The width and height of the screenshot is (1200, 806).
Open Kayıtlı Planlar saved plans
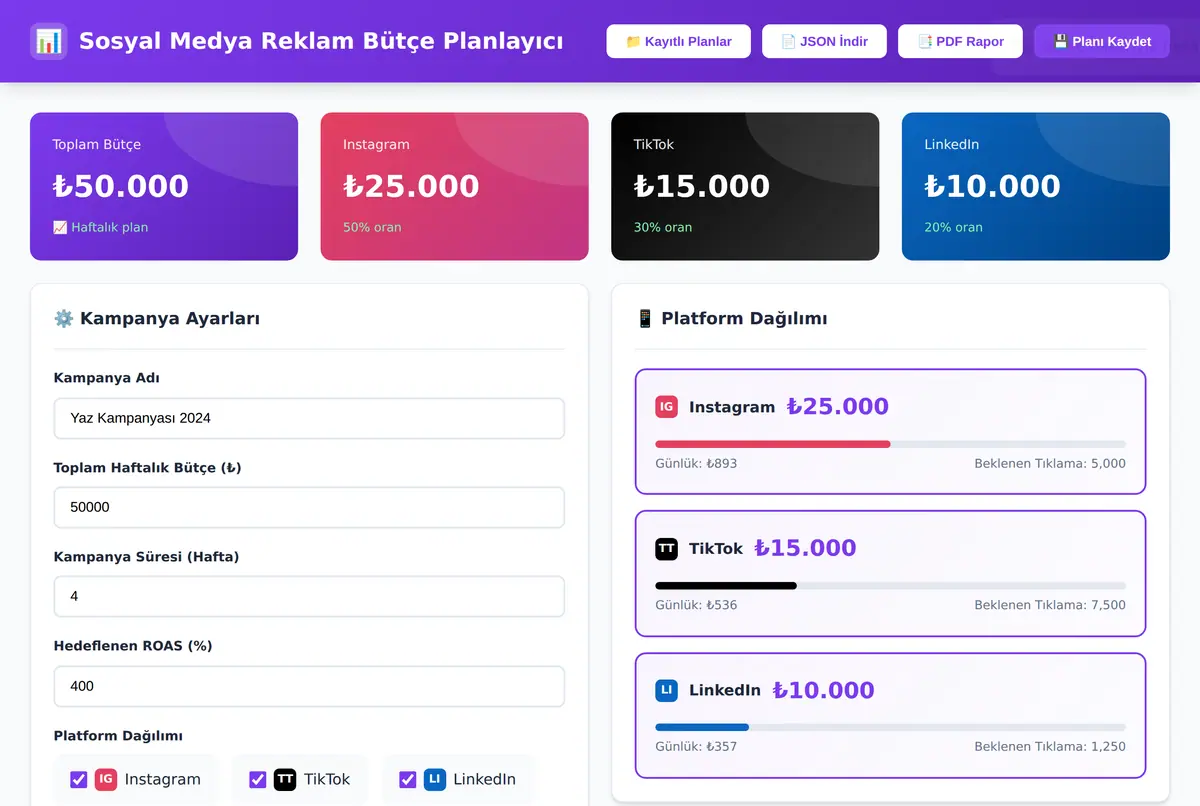point(678,41)
